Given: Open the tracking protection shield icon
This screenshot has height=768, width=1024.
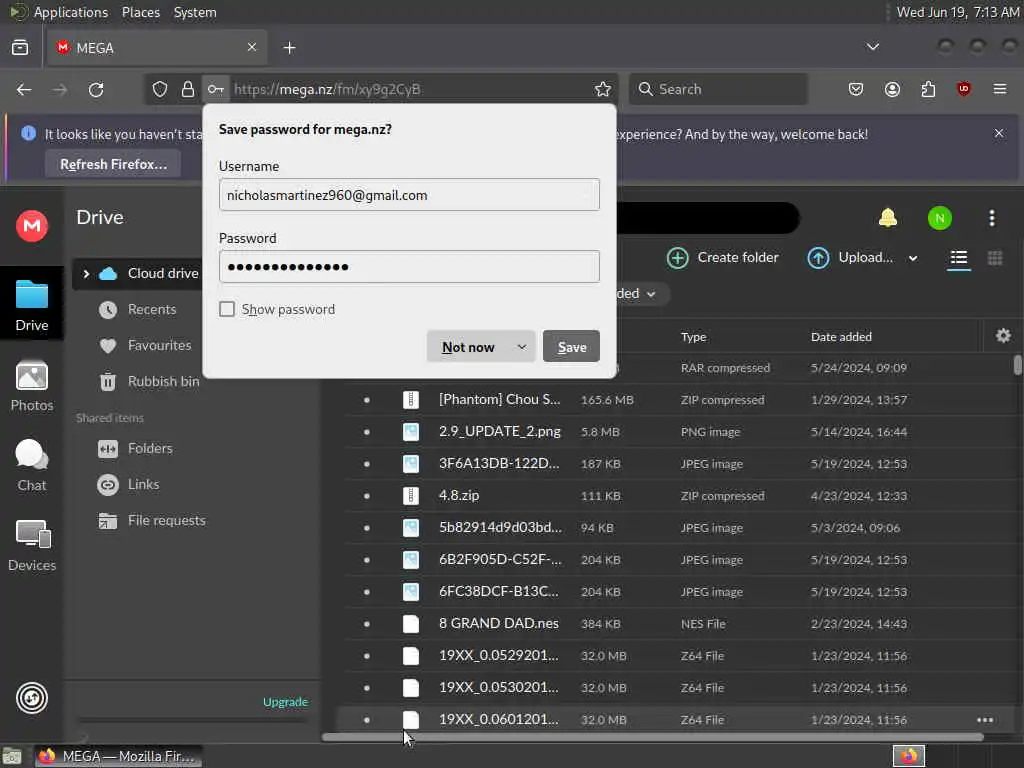Looking at the screenshot, I should point(160,89).
